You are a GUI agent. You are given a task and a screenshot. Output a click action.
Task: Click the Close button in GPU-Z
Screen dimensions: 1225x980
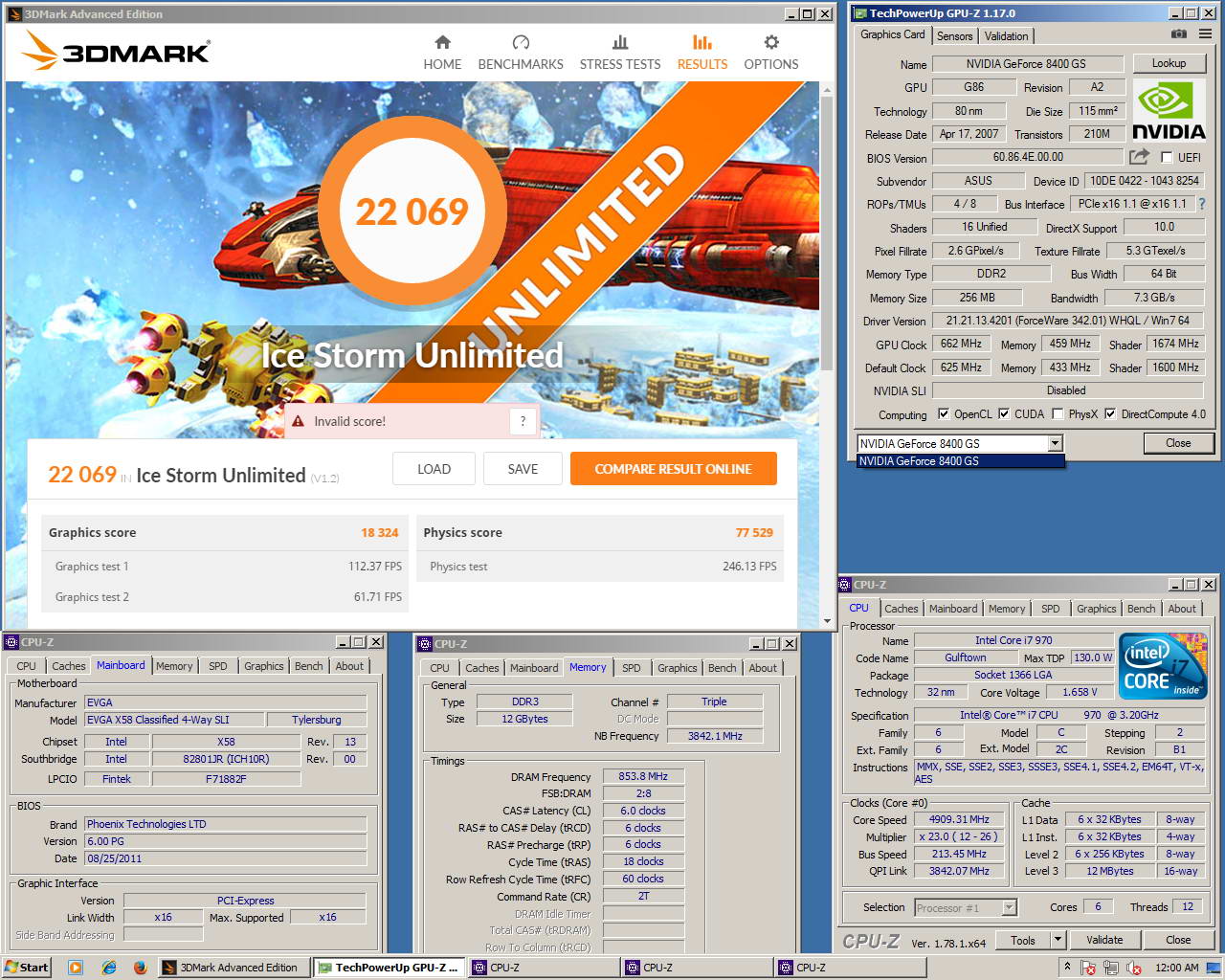click(x=1178, y=443)
